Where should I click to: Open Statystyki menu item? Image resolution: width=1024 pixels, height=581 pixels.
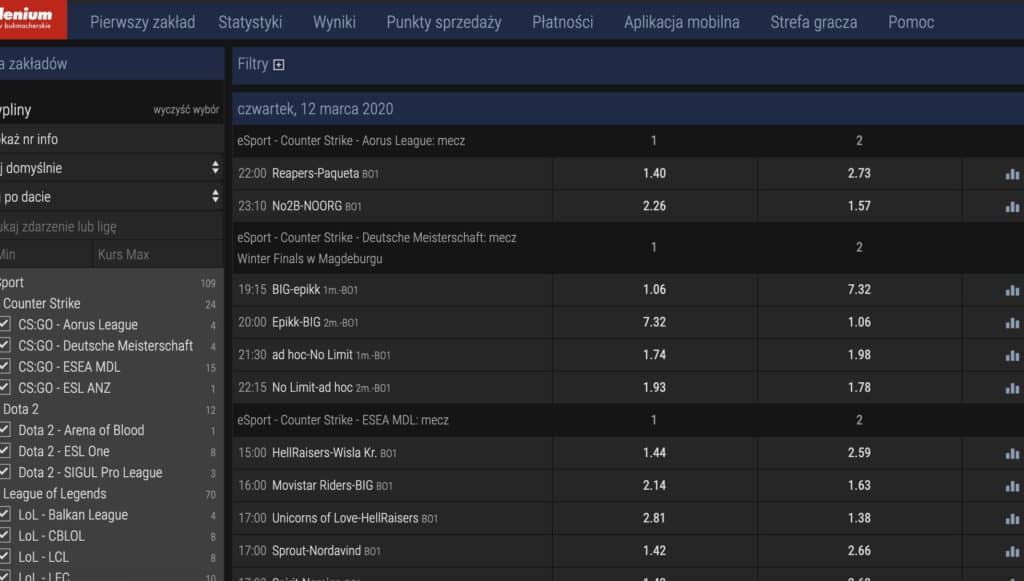click(250, 22)
